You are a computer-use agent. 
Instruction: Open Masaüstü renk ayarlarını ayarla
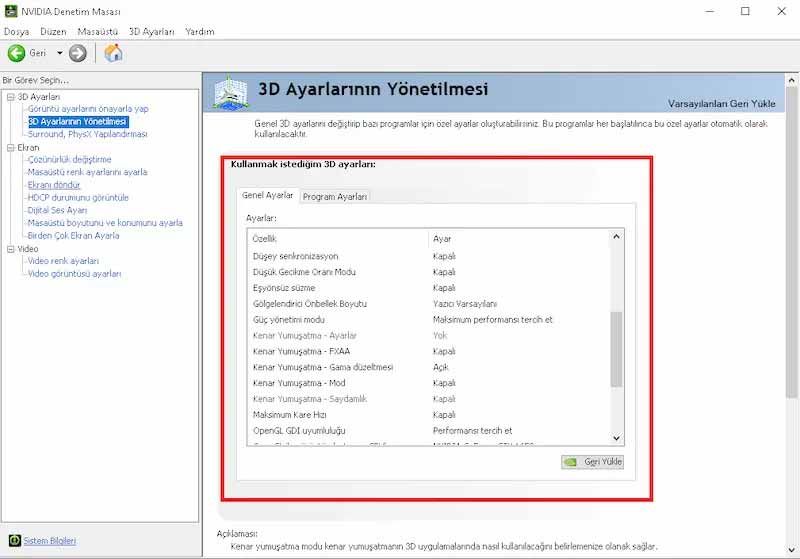tap(87, 172)
